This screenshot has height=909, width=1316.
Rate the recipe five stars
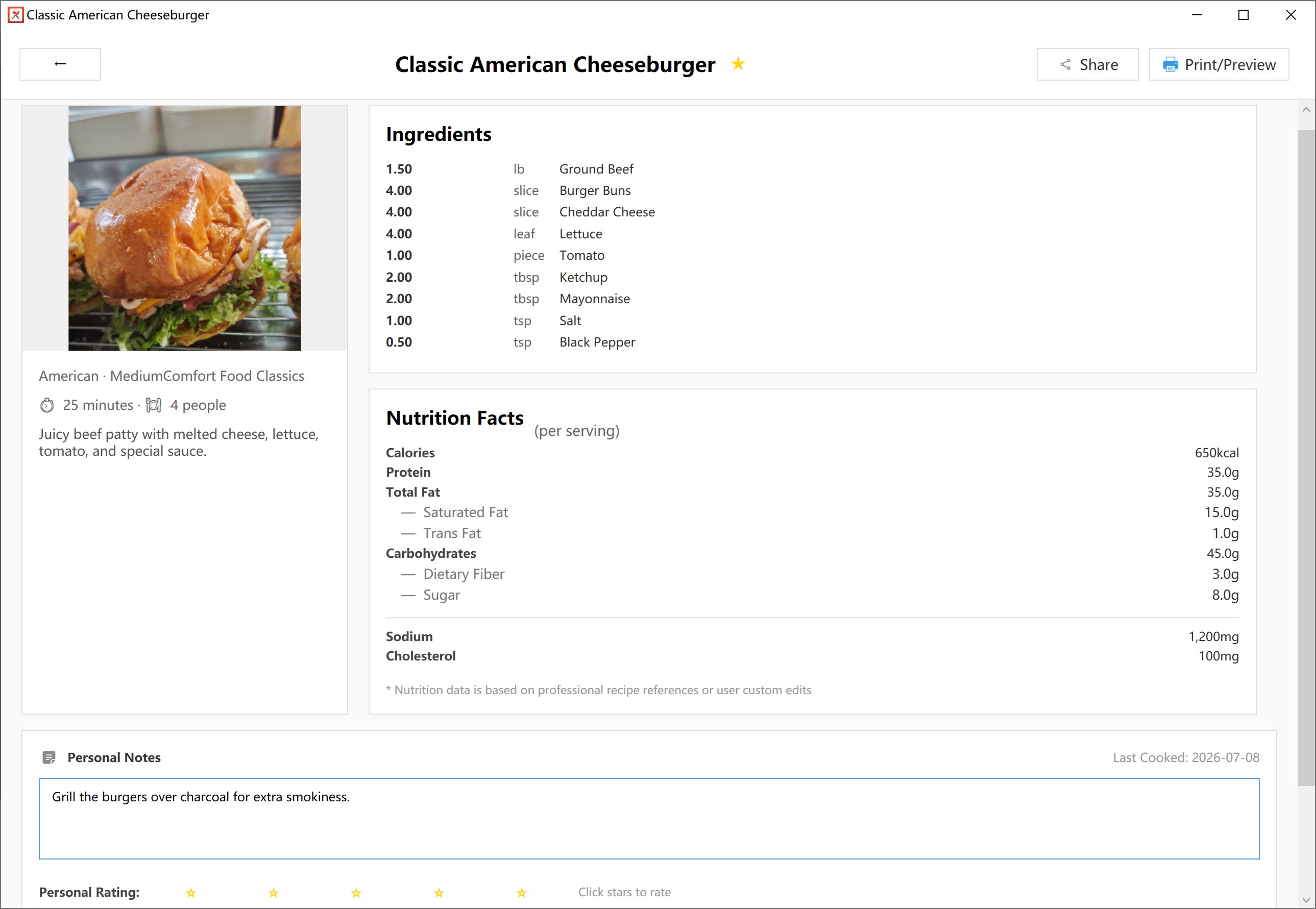521,893
